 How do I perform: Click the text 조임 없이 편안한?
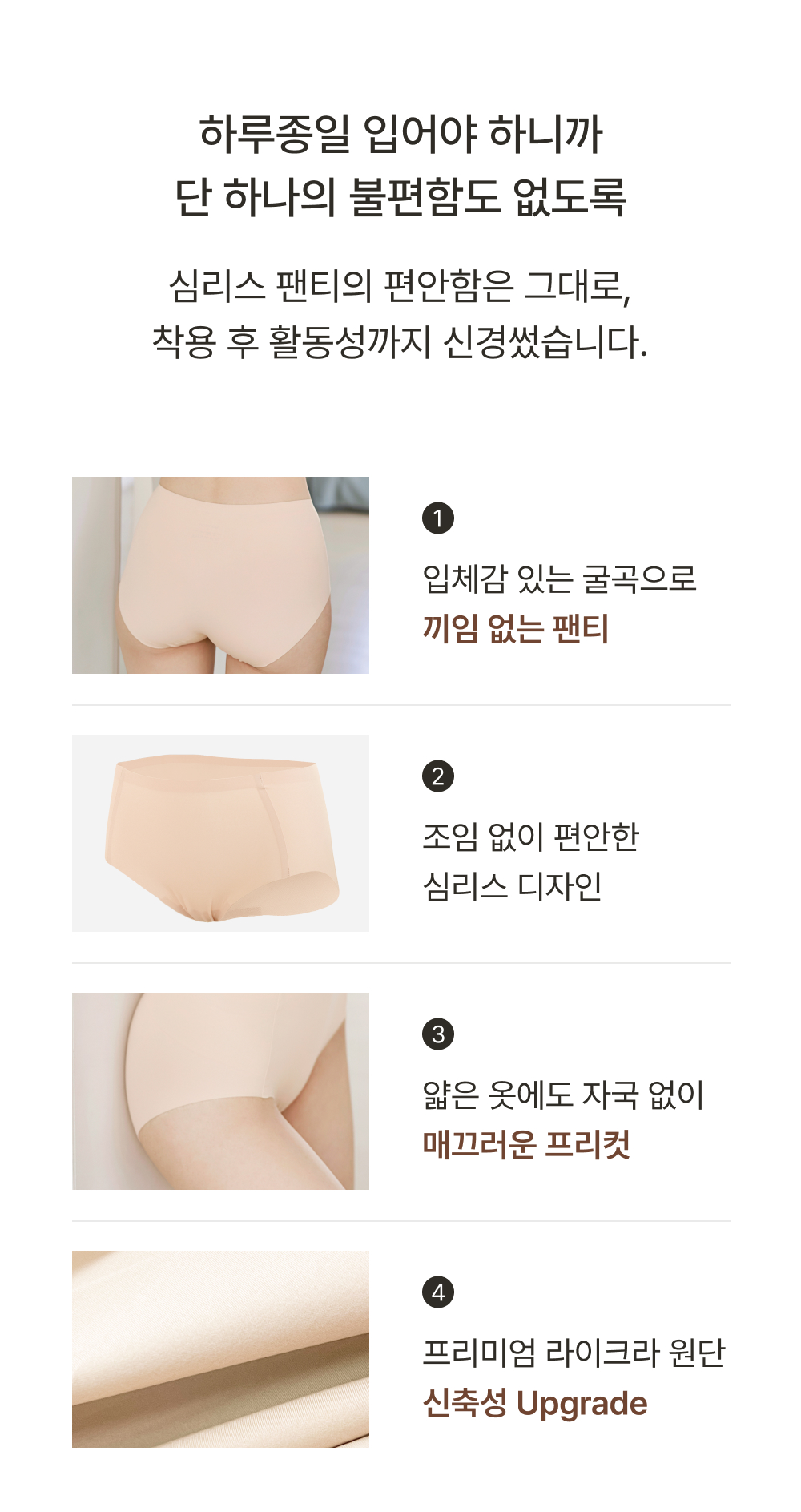(531, 837)
